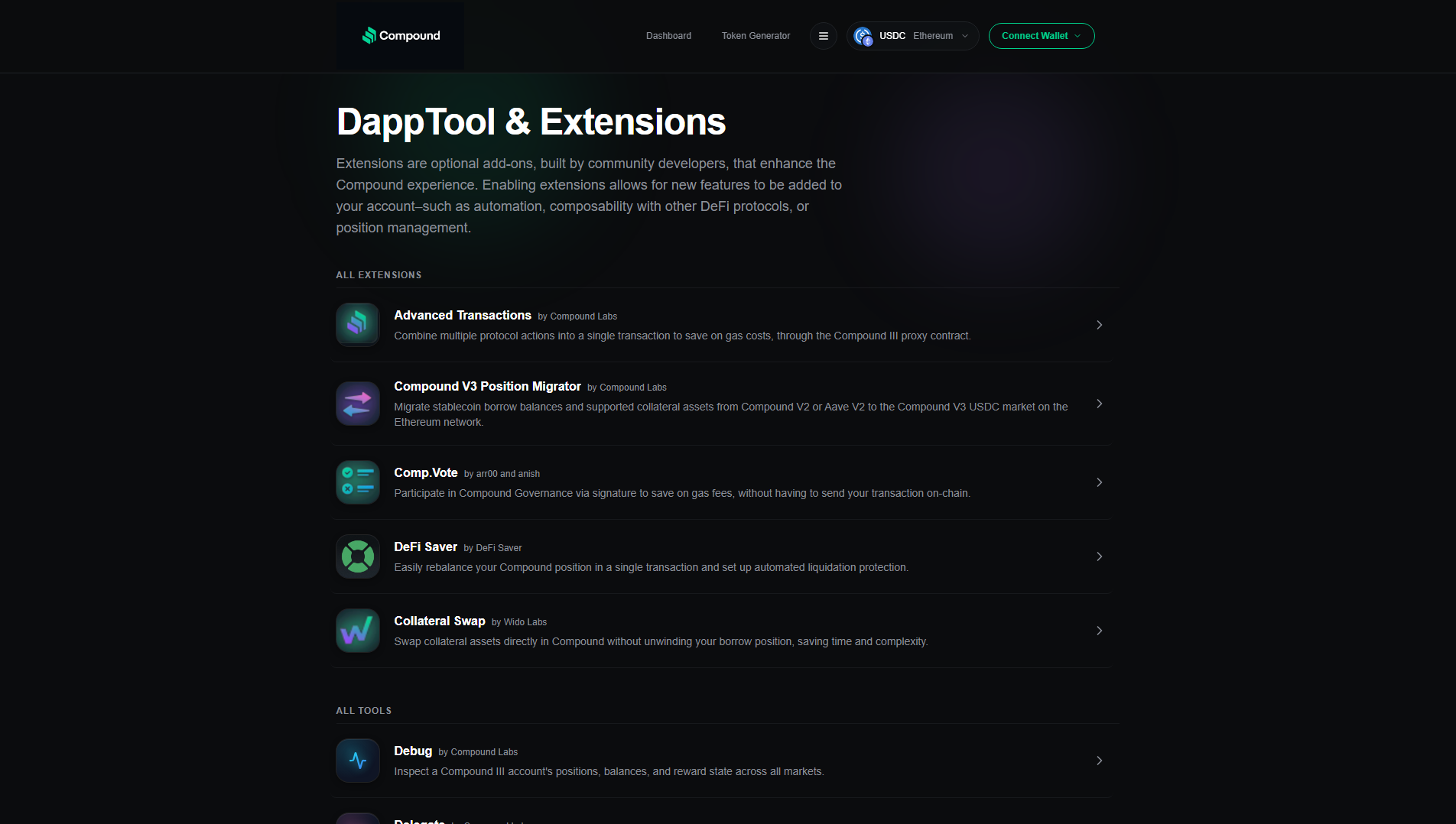
Task: Click the Advanced Transactions description text
Action: [682, 336]
